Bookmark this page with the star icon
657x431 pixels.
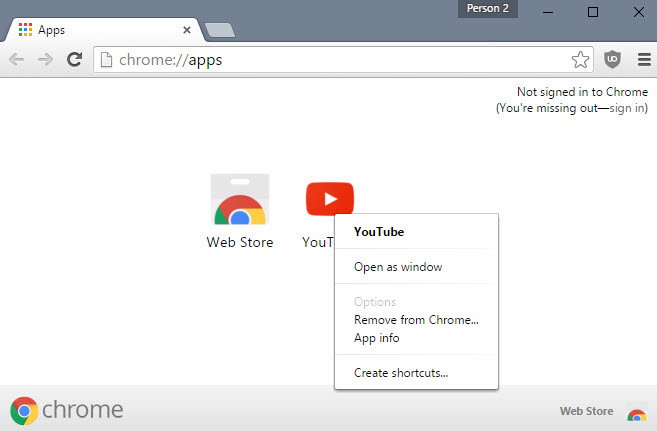(580, 59)
